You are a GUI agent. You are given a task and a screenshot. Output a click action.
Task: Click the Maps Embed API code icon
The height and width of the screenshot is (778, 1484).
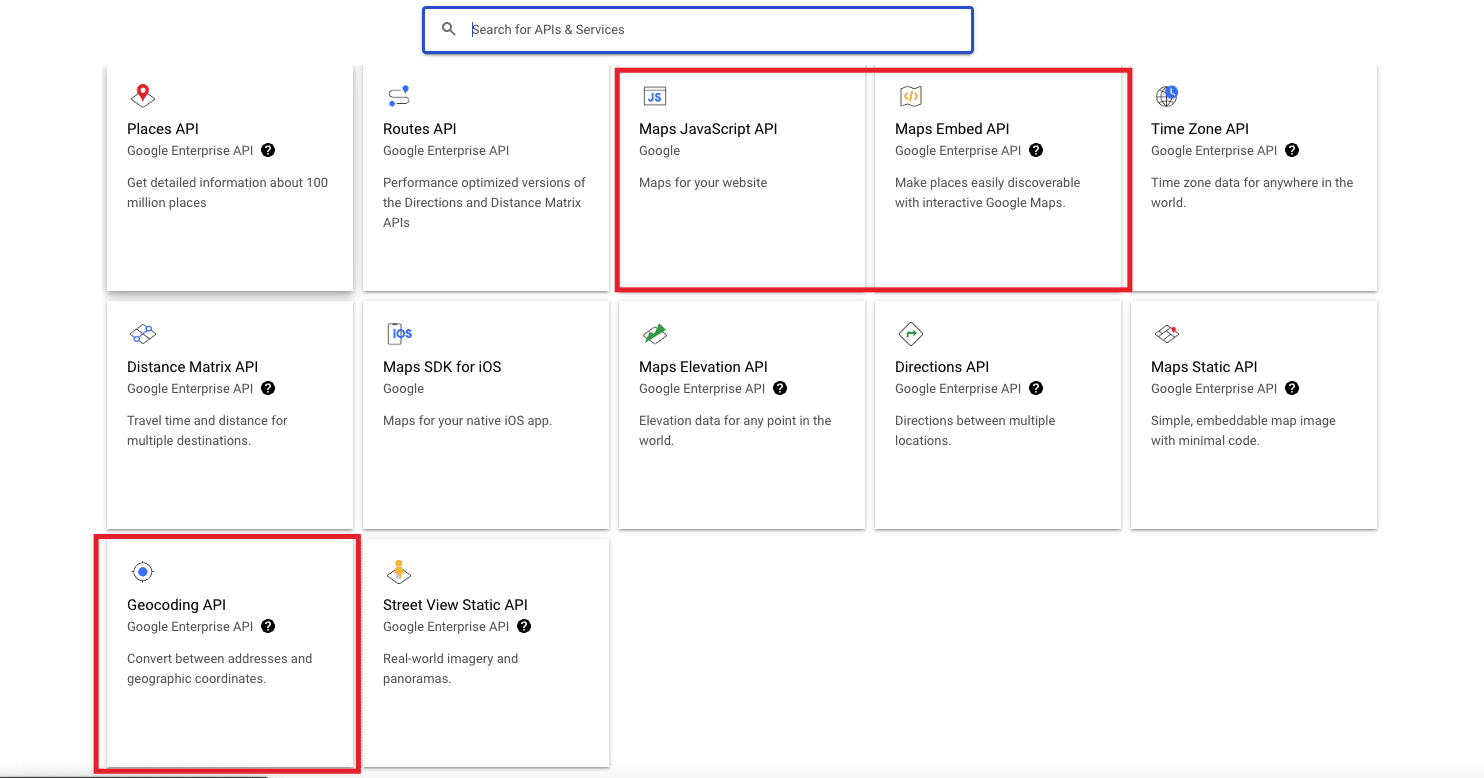point(911,96)
